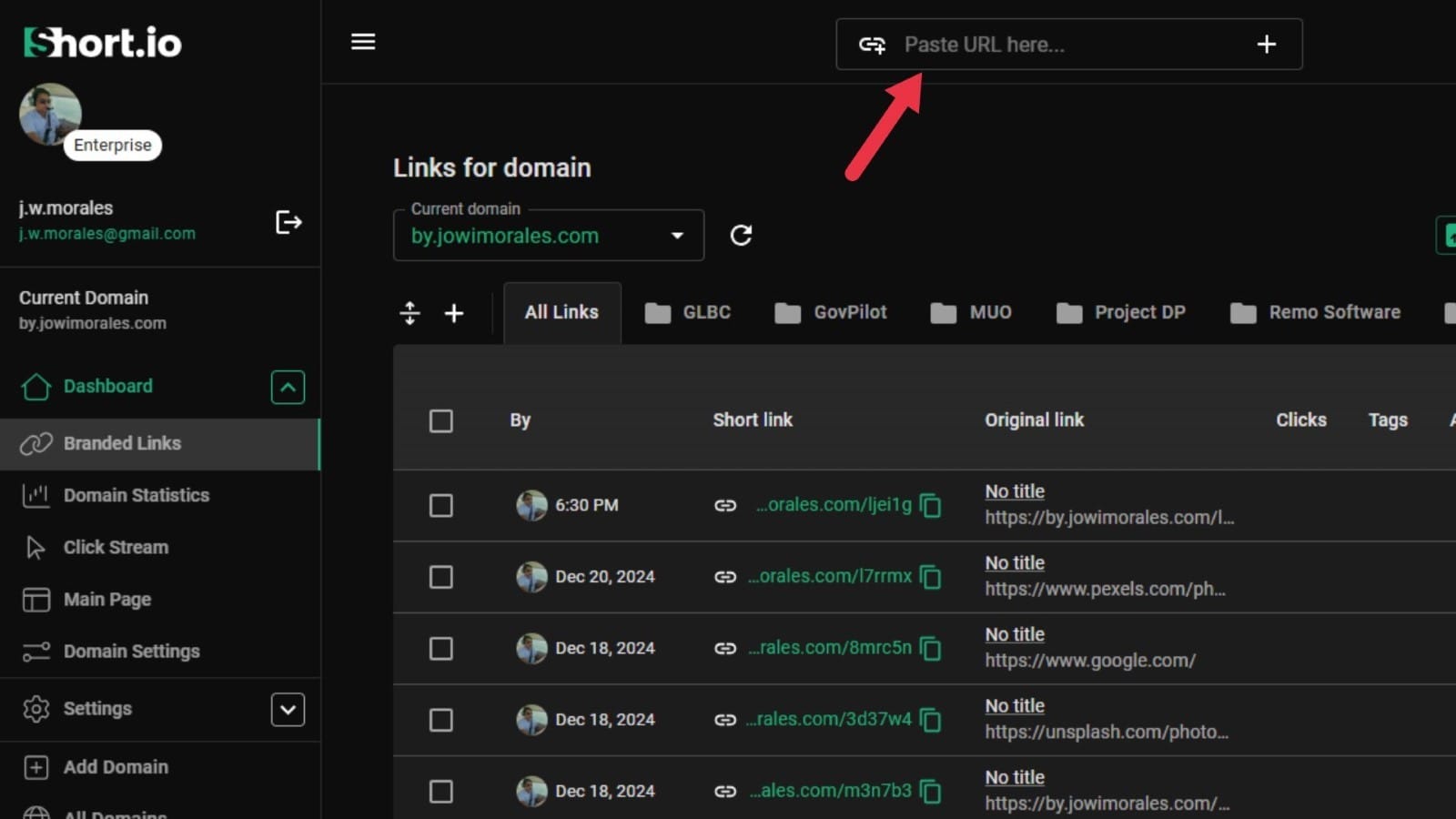The width and height of the screenshot is (1456, 819).
Task: Open short link ales.com/m3n7b3
Action: click(x=831, y=792)
